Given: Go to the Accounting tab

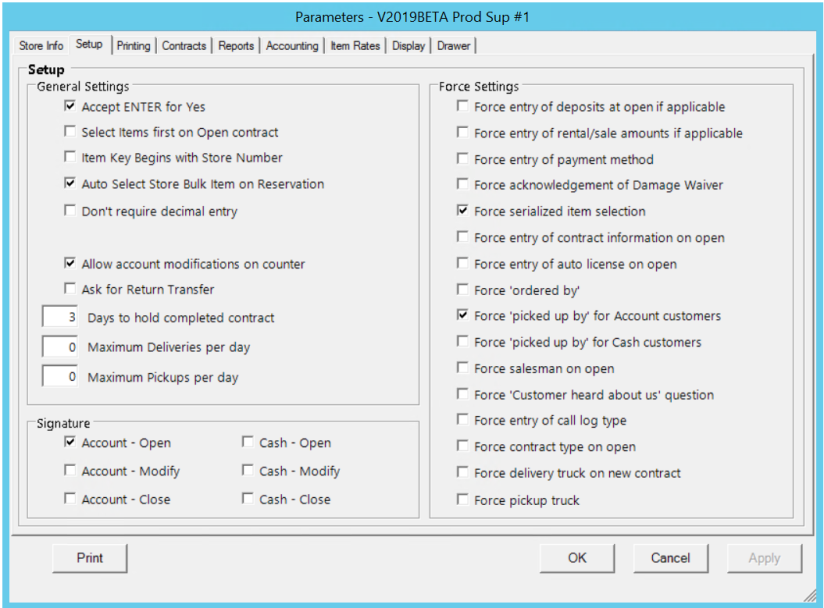Looking at the screenshot, I should (x=292, y=46).
